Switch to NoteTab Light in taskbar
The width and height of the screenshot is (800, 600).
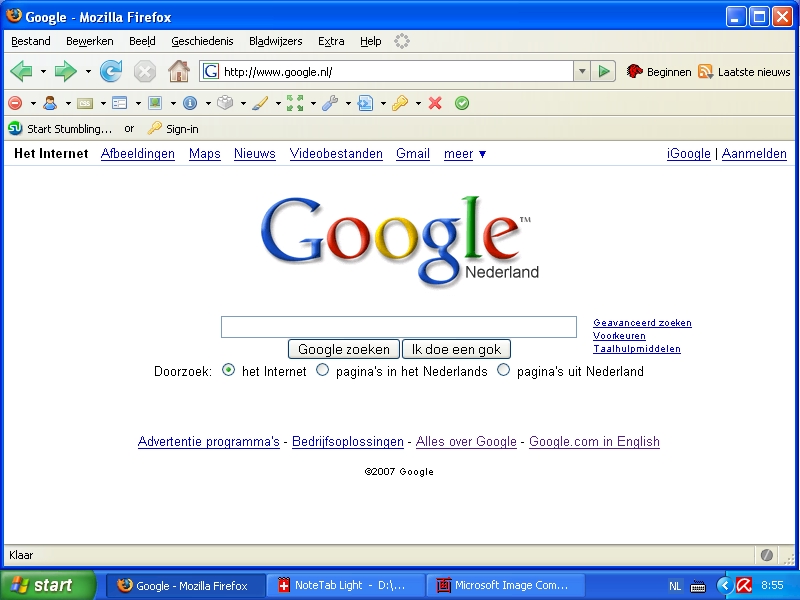tap(346, 585)
